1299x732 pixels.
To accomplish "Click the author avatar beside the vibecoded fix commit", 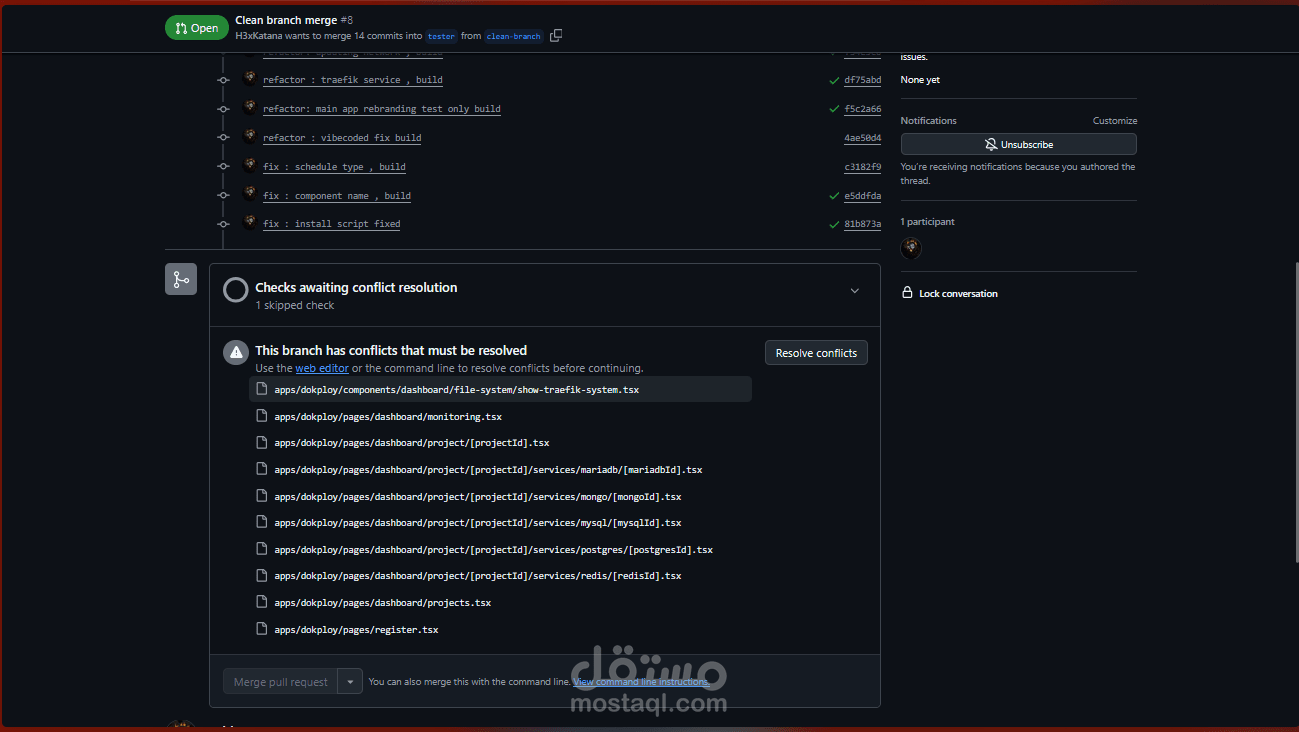I will 249,136.
